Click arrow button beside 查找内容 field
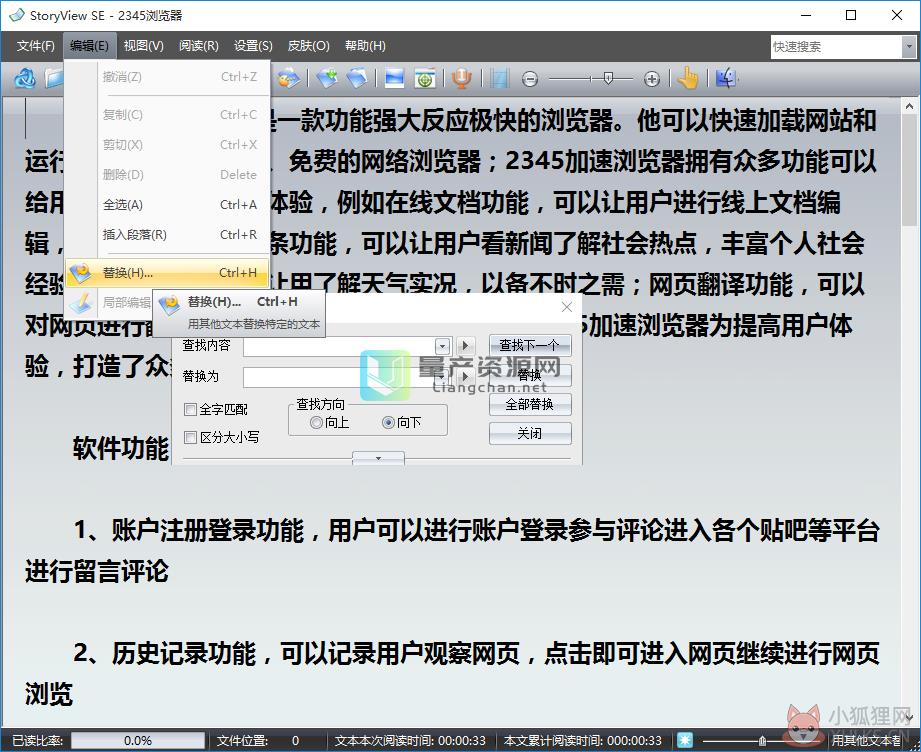 click(x=465, y=345)
